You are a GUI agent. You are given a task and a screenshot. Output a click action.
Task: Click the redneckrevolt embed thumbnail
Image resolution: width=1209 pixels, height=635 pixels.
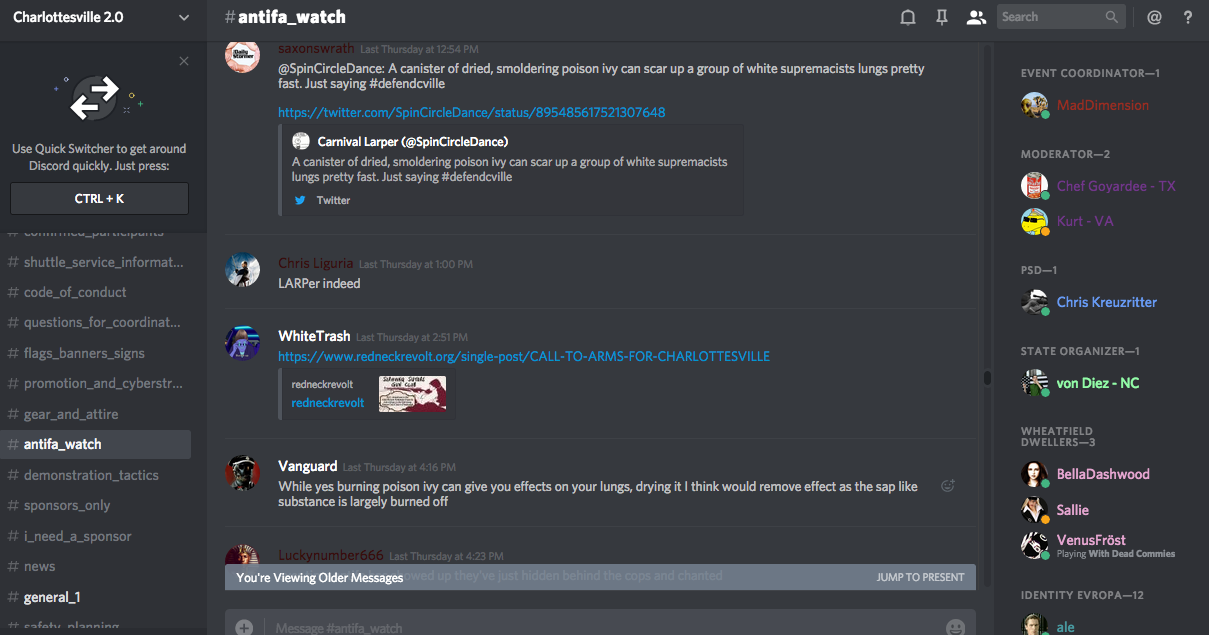(x=412, y=393)
